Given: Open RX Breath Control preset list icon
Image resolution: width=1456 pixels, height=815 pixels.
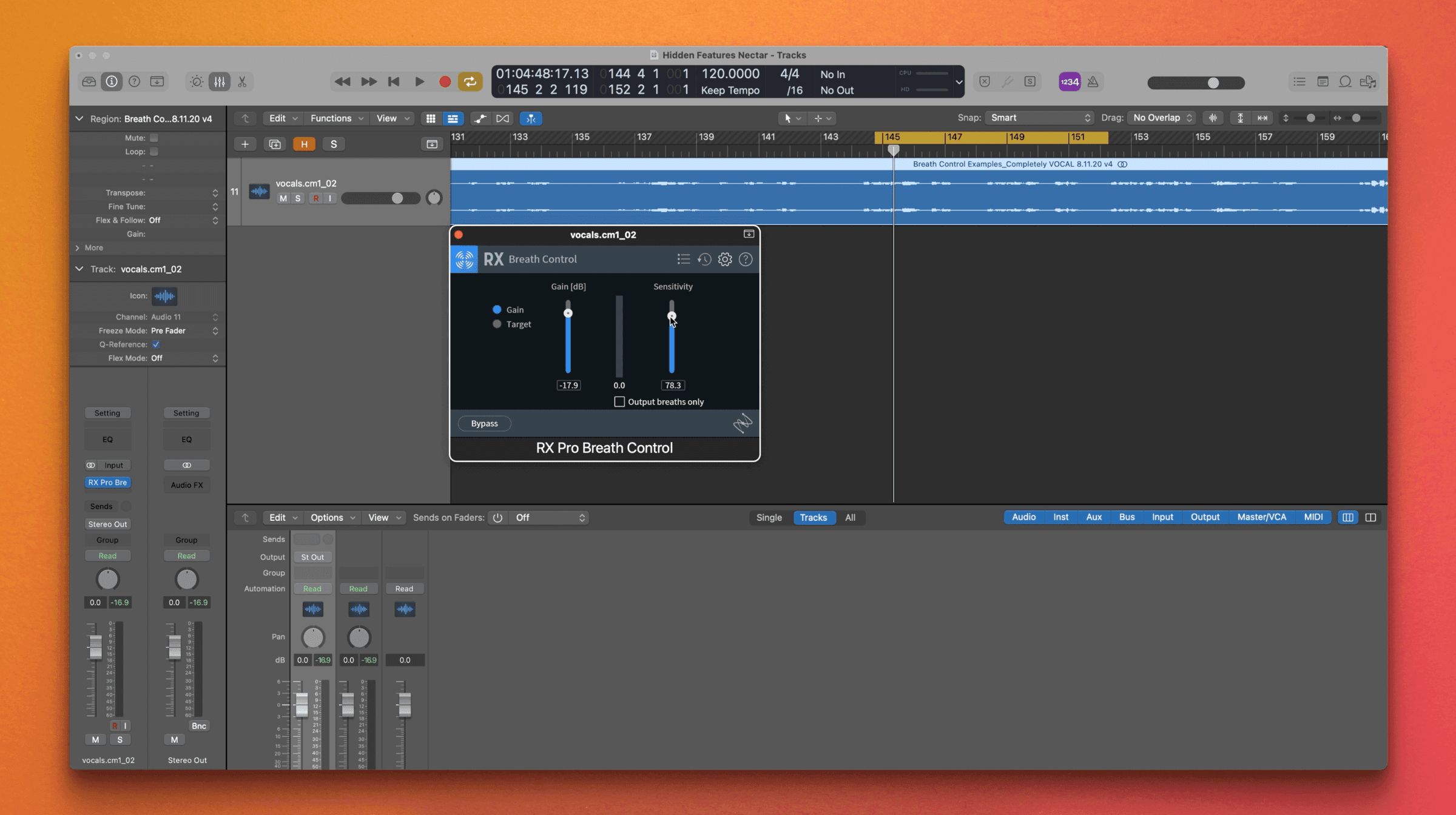Looking at the screenshot, I should click(684, 260).
